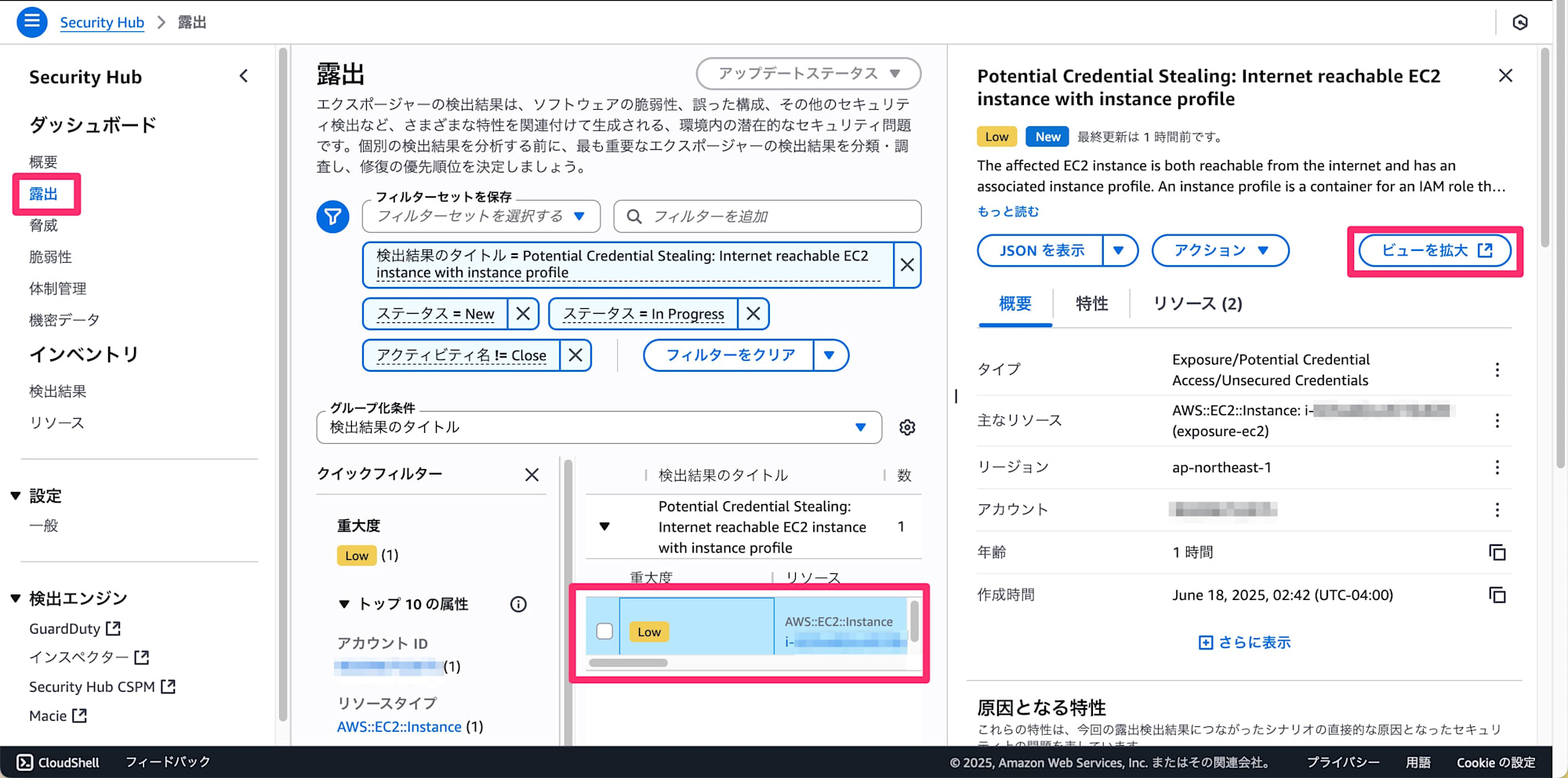The height and width of the screenshot is (778, 1568).
Task: Open the three-dot menu for アカウント row
Action: [1497, 510]
